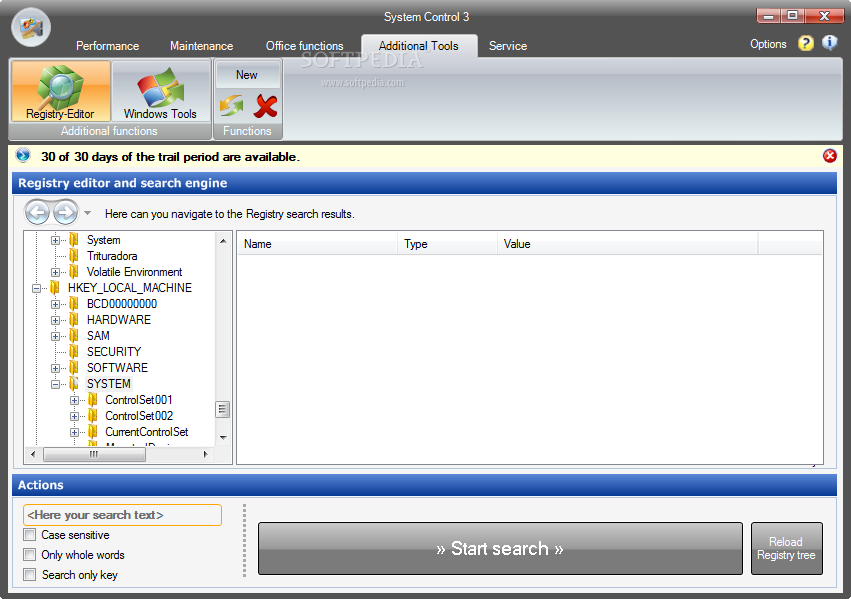Click tree horizontal scroll right arrow

[x=206, y=454]
